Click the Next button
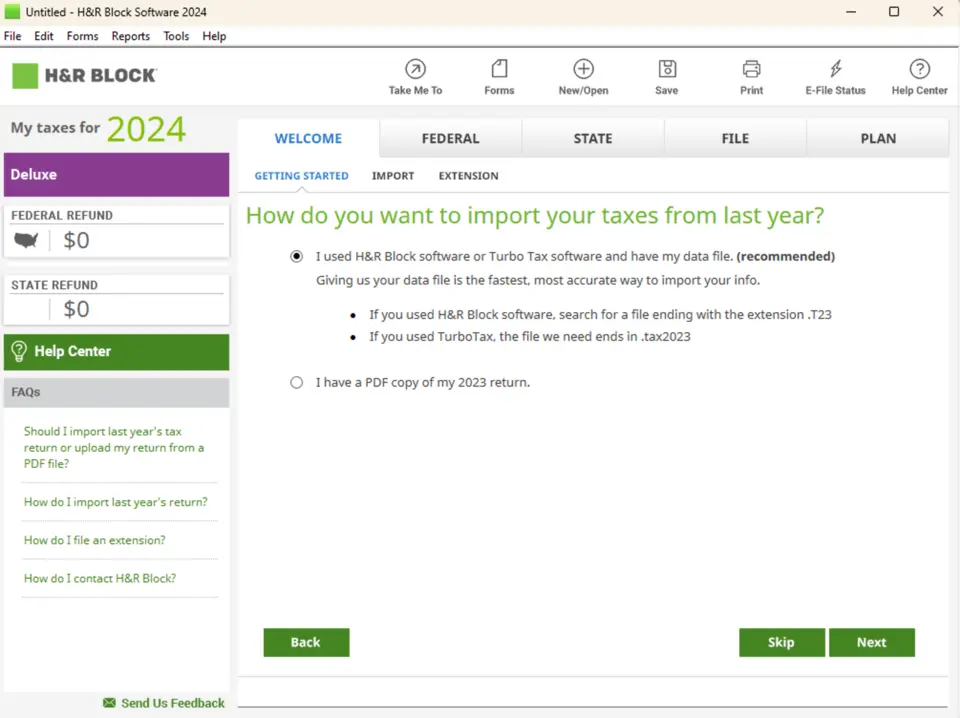This screenshot has height=718, width=960. point(872,642)
